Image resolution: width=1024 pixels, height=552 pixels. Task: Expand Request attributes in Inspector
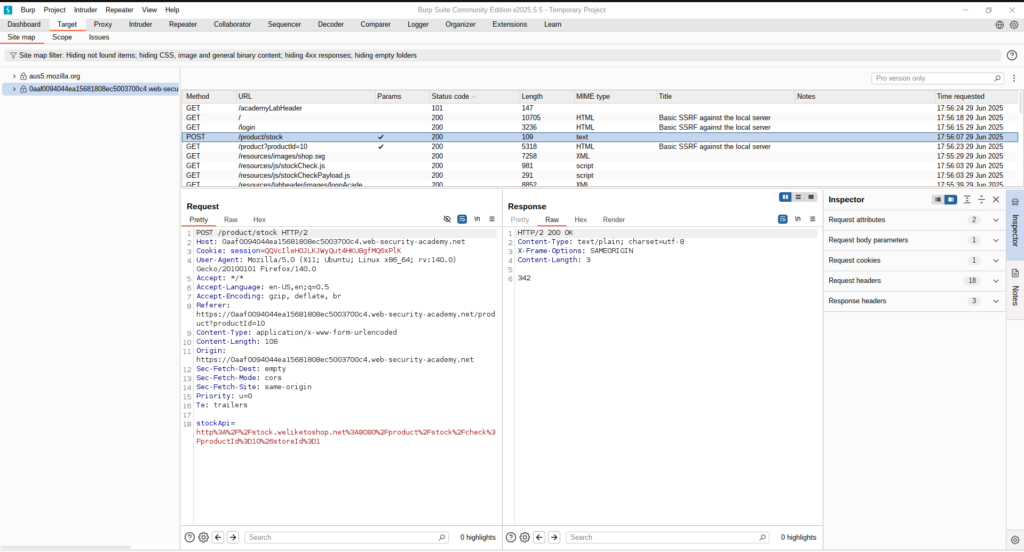[995, 220]
